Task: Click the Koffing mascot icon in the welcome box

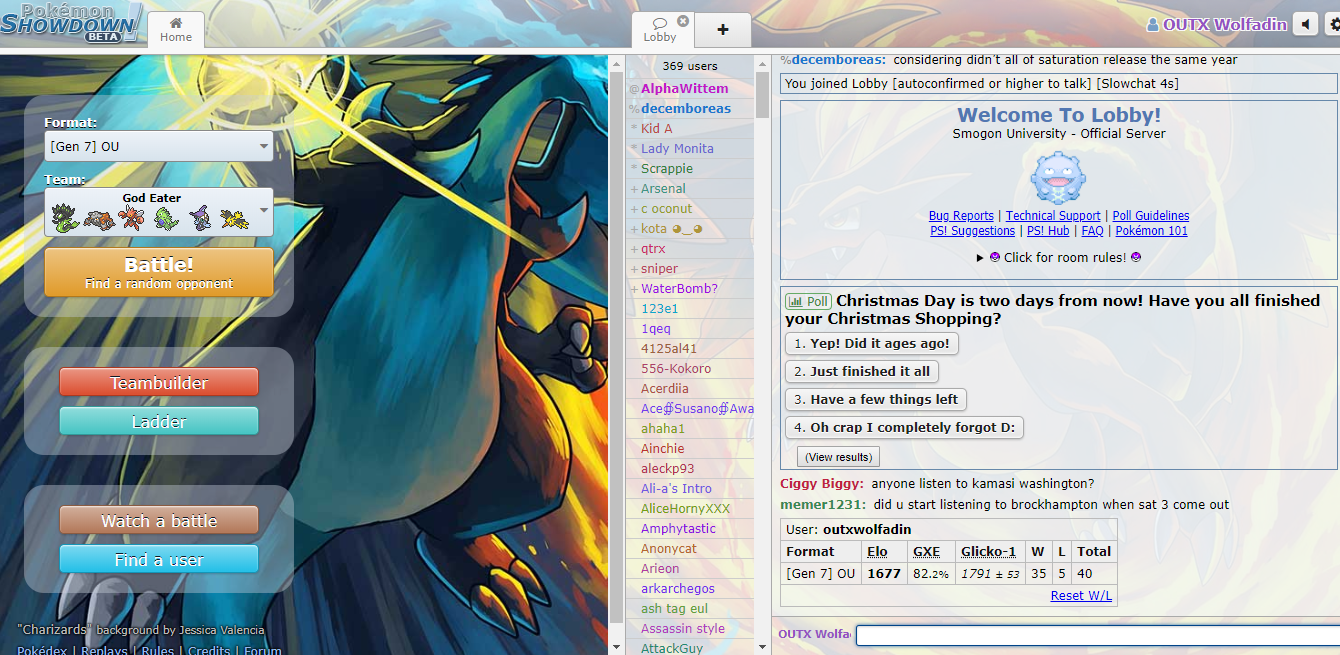Action: click(x=1058, y=178)
